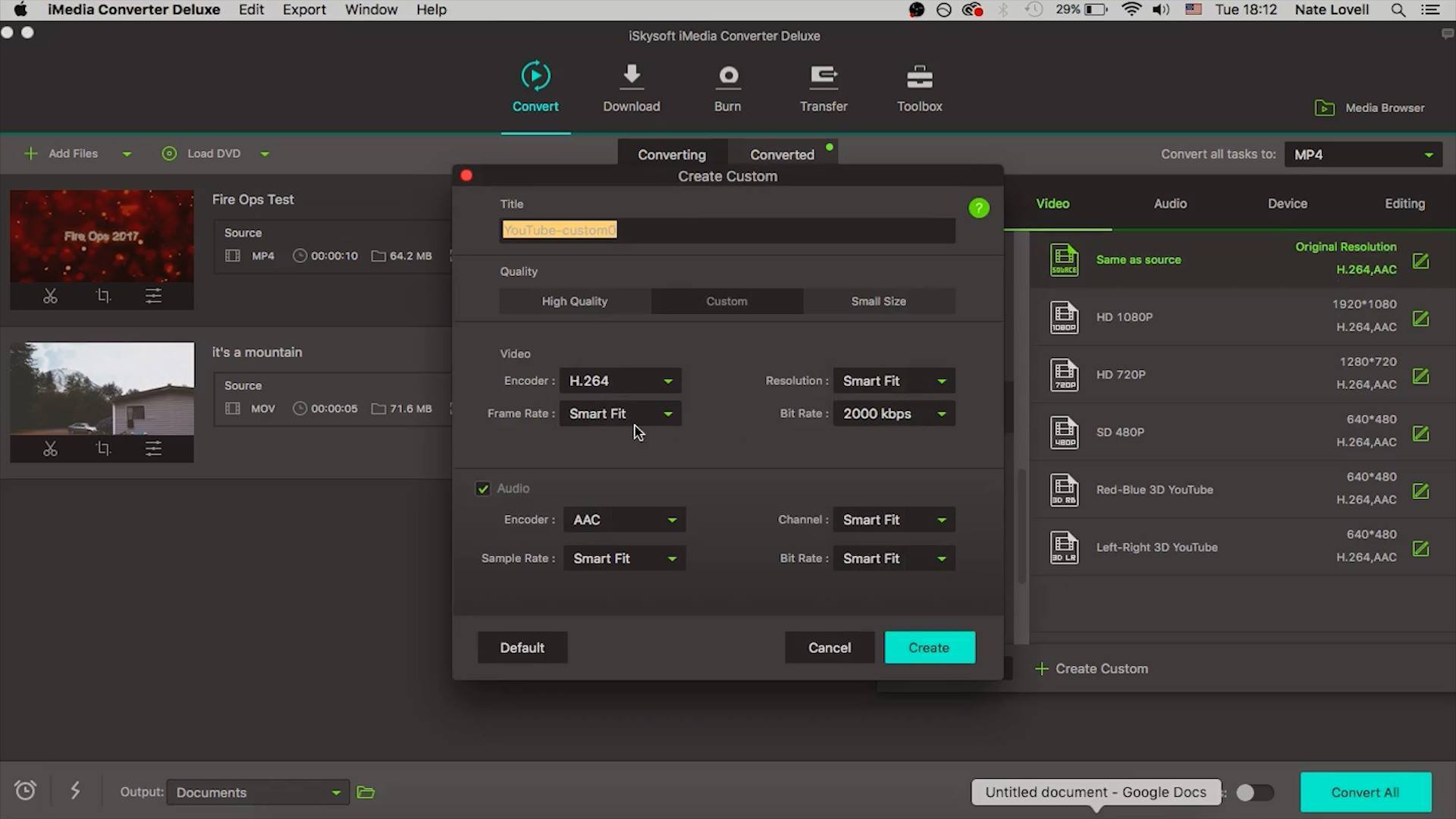The height and width of the screenshot is (819, 1456).
Task: Uncheck the Audio checkbox
Action: (x=483, y=489)
